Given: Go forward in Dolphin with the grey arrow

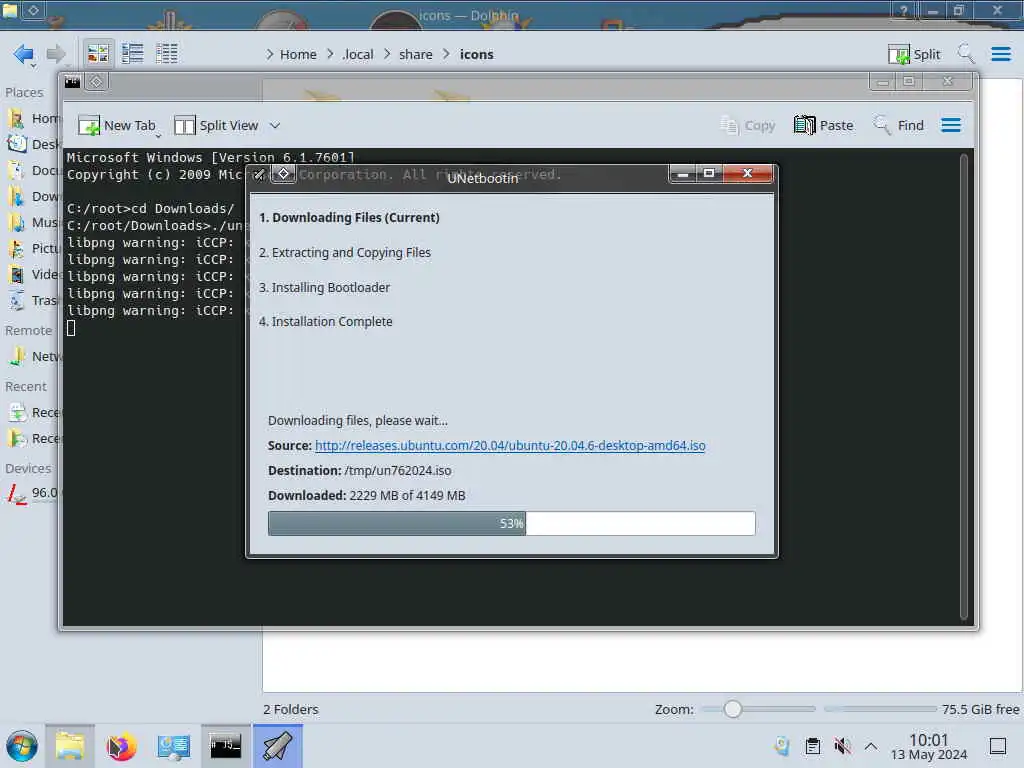Looking at the screenshot, I should [x=56, y=54].
